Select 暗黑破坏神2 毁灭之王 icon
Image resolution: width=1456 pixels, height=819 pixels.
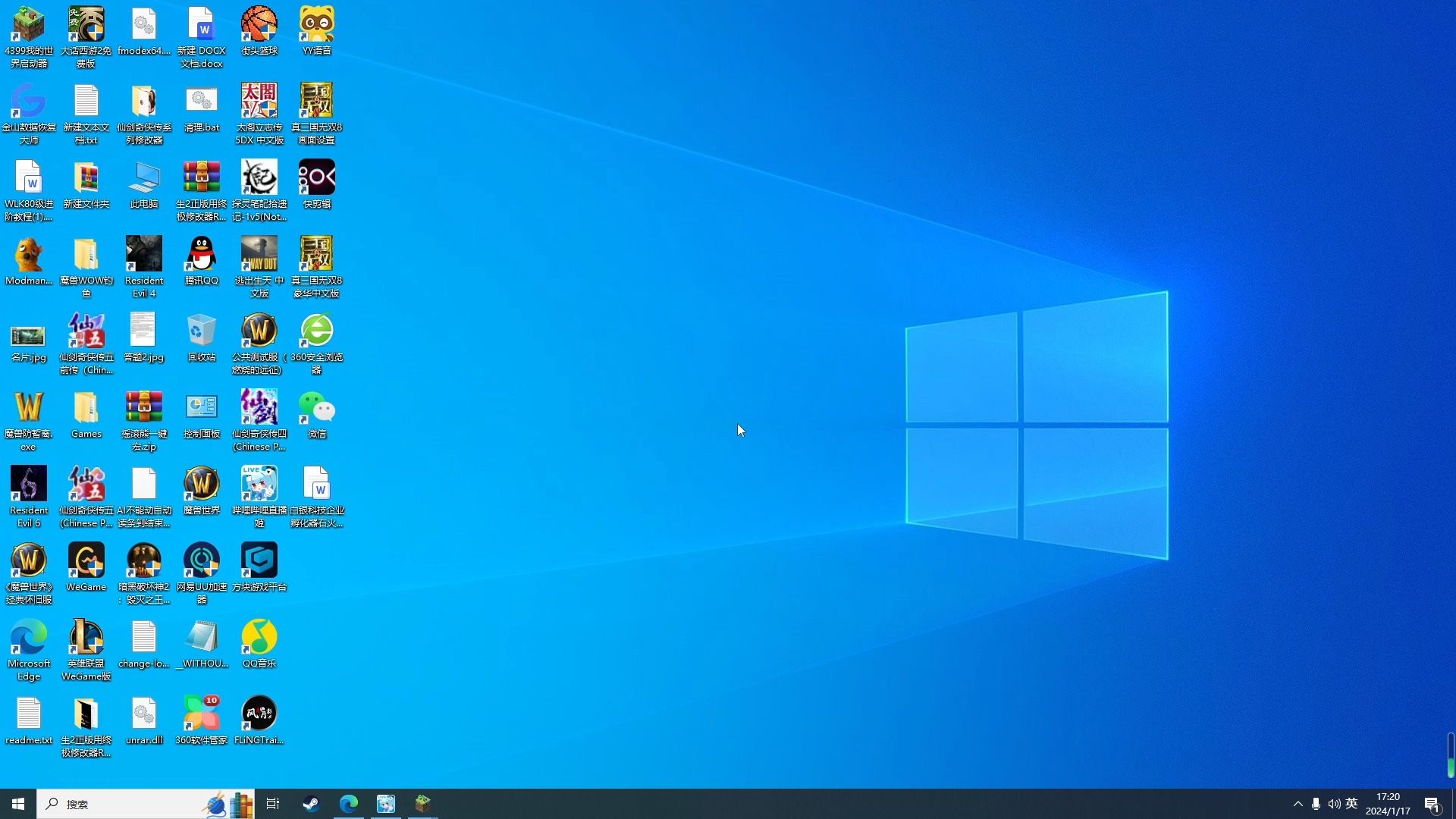tap(144, 573)
